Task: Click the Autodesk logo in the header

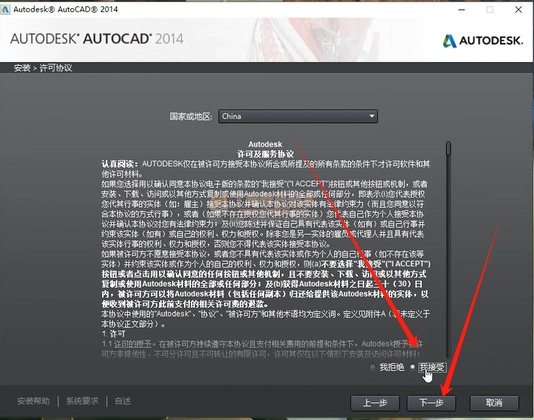Action: point(483,41)
